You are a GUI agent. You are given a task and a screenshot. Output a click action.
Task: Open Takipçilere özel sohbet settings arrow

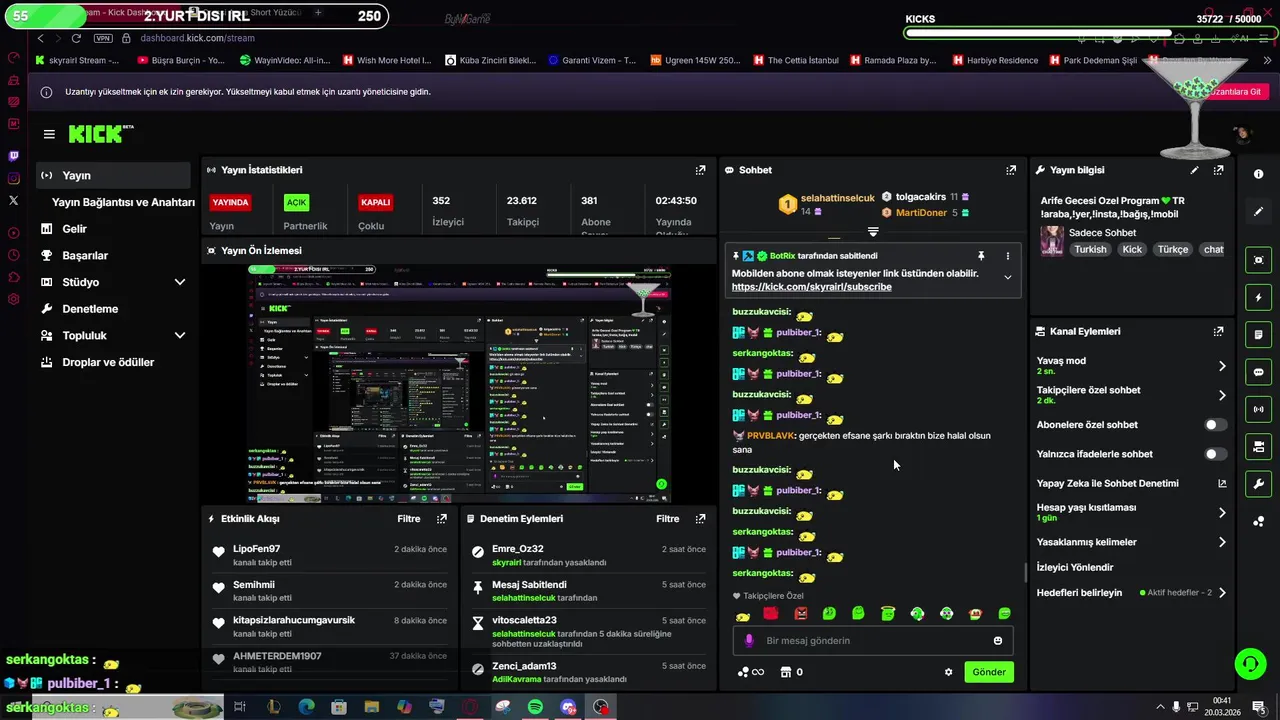[x=1221, y=395]
